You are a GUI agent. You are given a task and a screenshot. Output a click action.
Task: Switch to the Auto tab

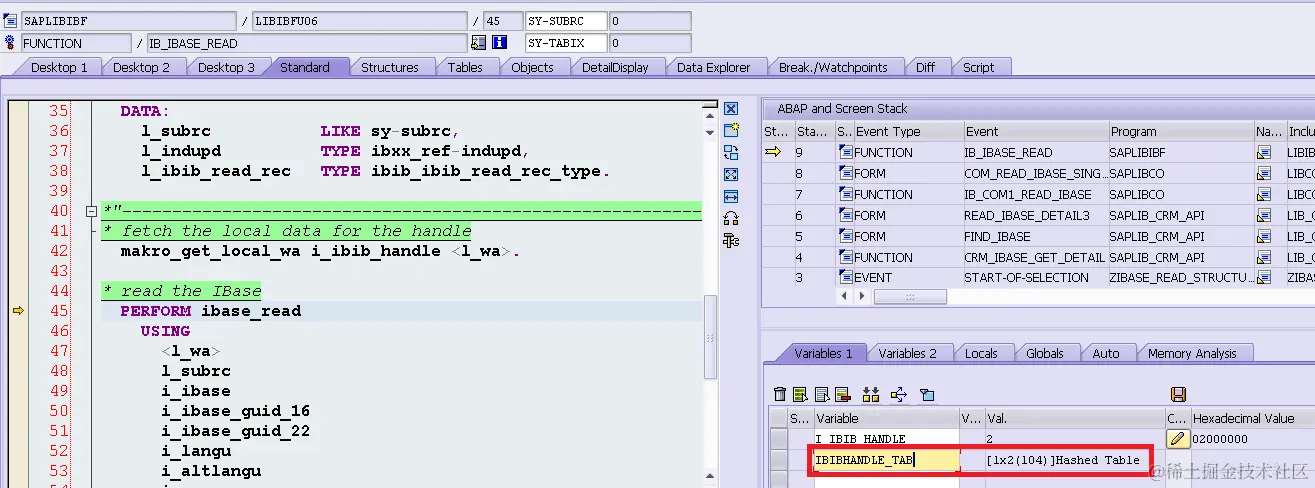pyautogui.click(x=1106, y=353)
